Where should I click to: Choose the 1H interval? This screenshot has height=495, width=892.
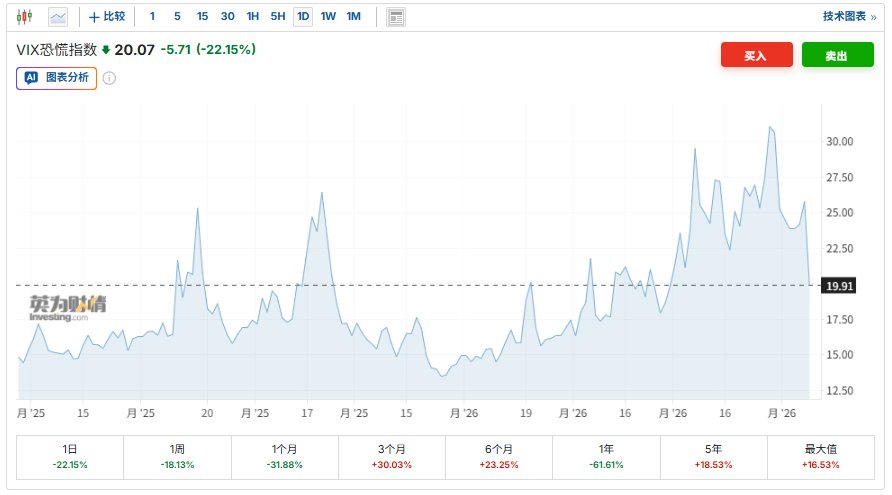pyautogui.click(x=252, y=17)
